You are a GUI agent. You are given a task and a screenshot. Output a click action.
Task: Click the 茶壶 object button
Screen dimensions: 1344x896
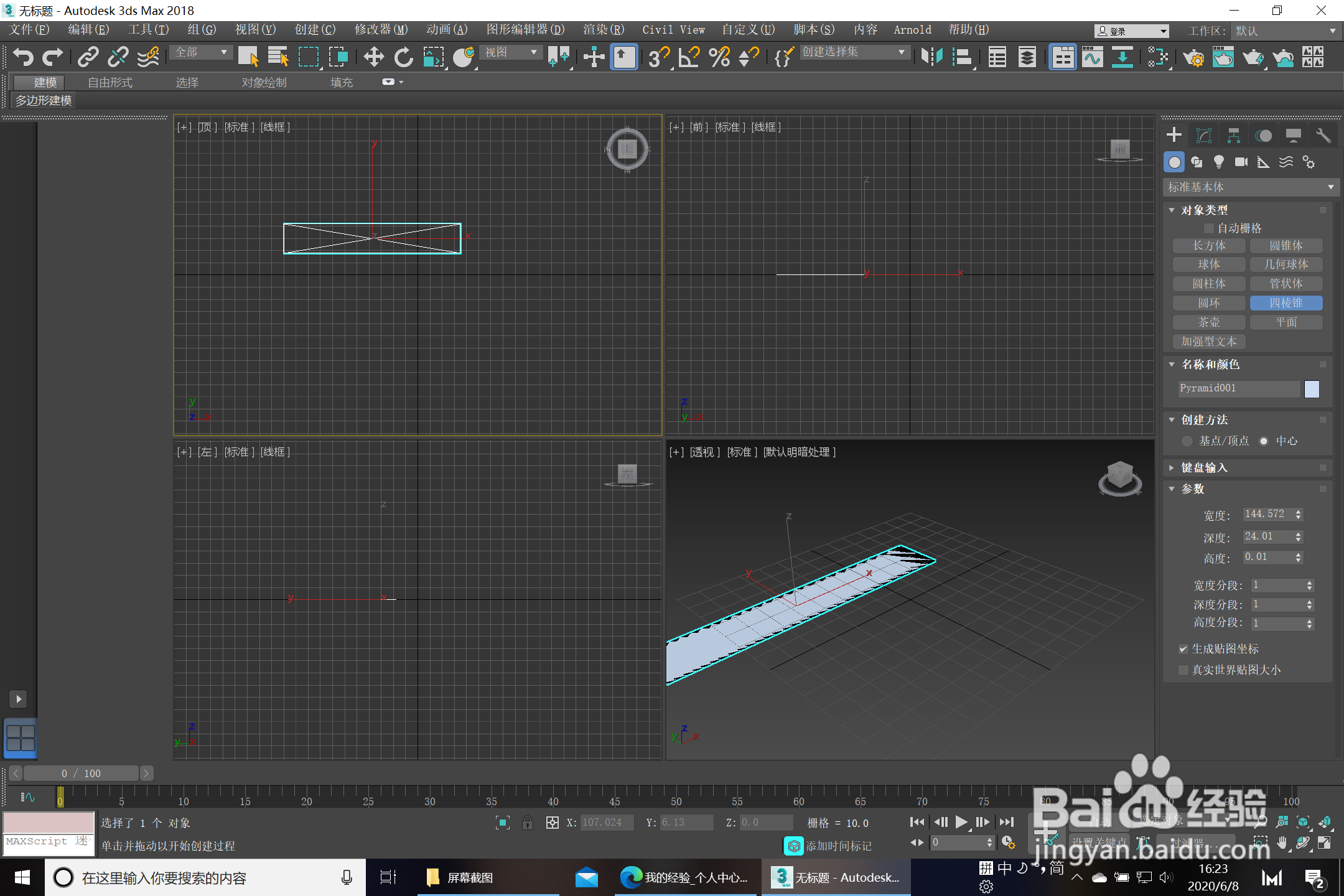point(1208,322)
